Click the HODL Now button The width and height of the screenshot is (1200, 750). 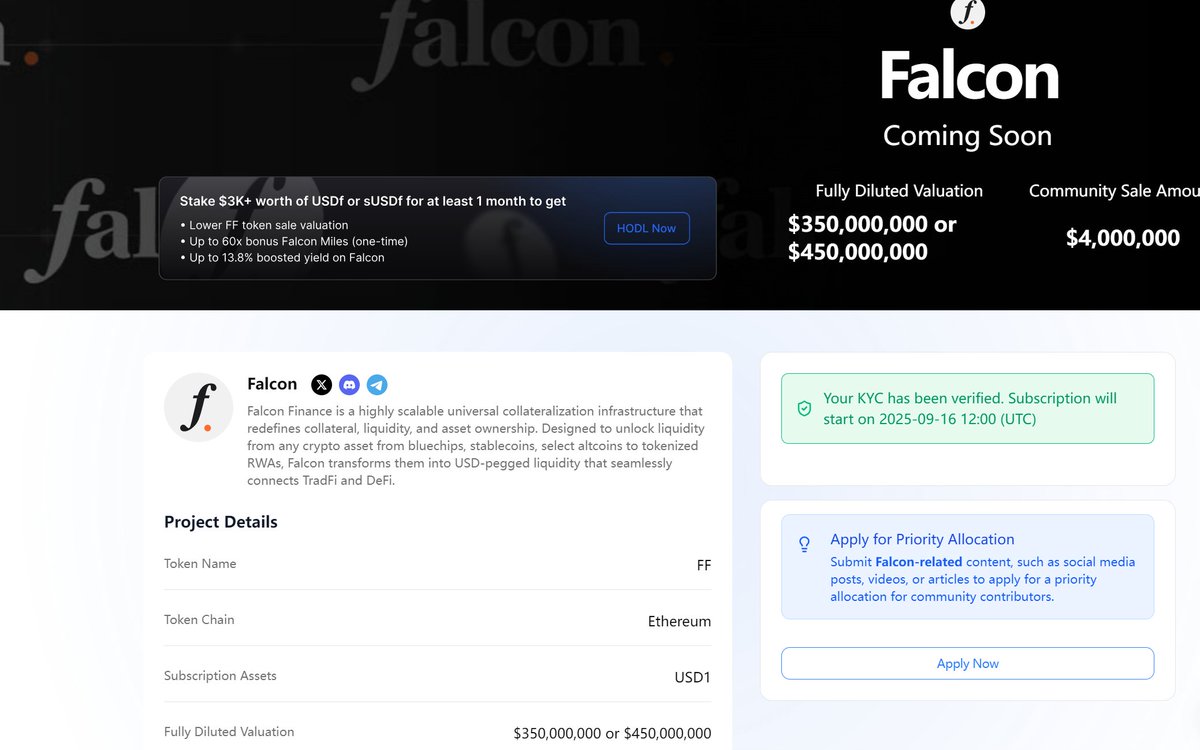point(646,228)
